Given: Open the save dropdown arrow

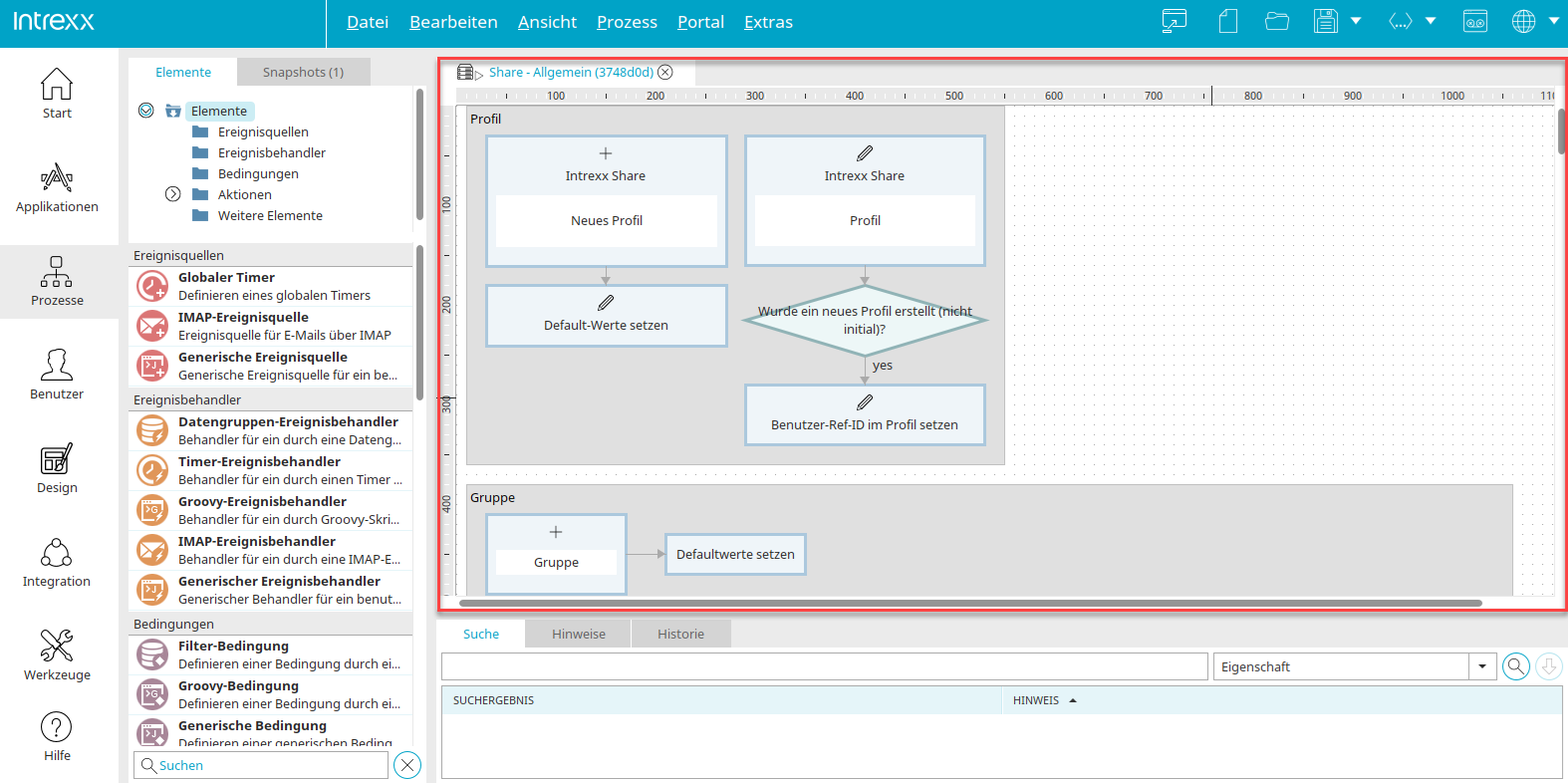Looking at the screenshot, I should click(1356, 21).
